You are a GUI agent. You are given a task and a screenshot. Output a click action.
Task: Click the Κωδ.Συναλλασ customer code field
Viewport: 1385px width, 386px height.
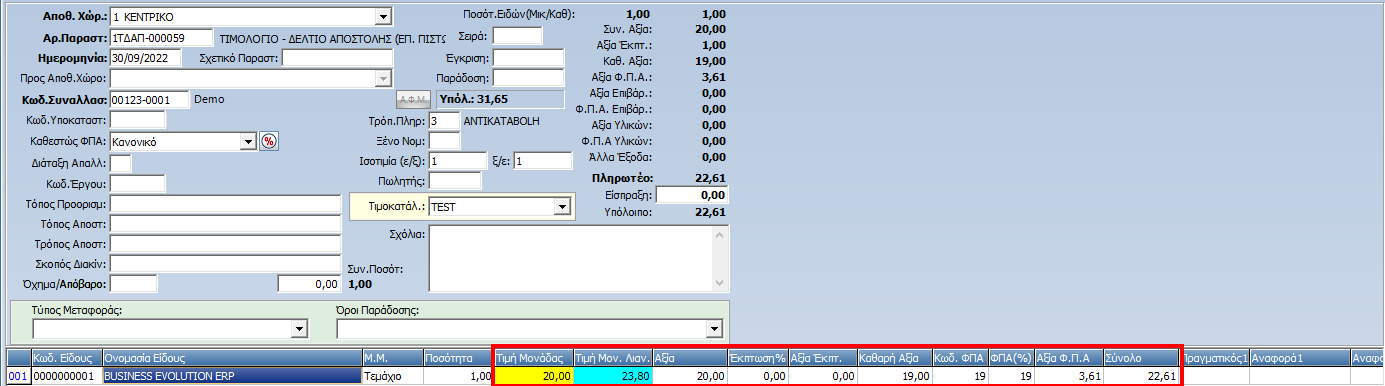(x=149, y=100)
